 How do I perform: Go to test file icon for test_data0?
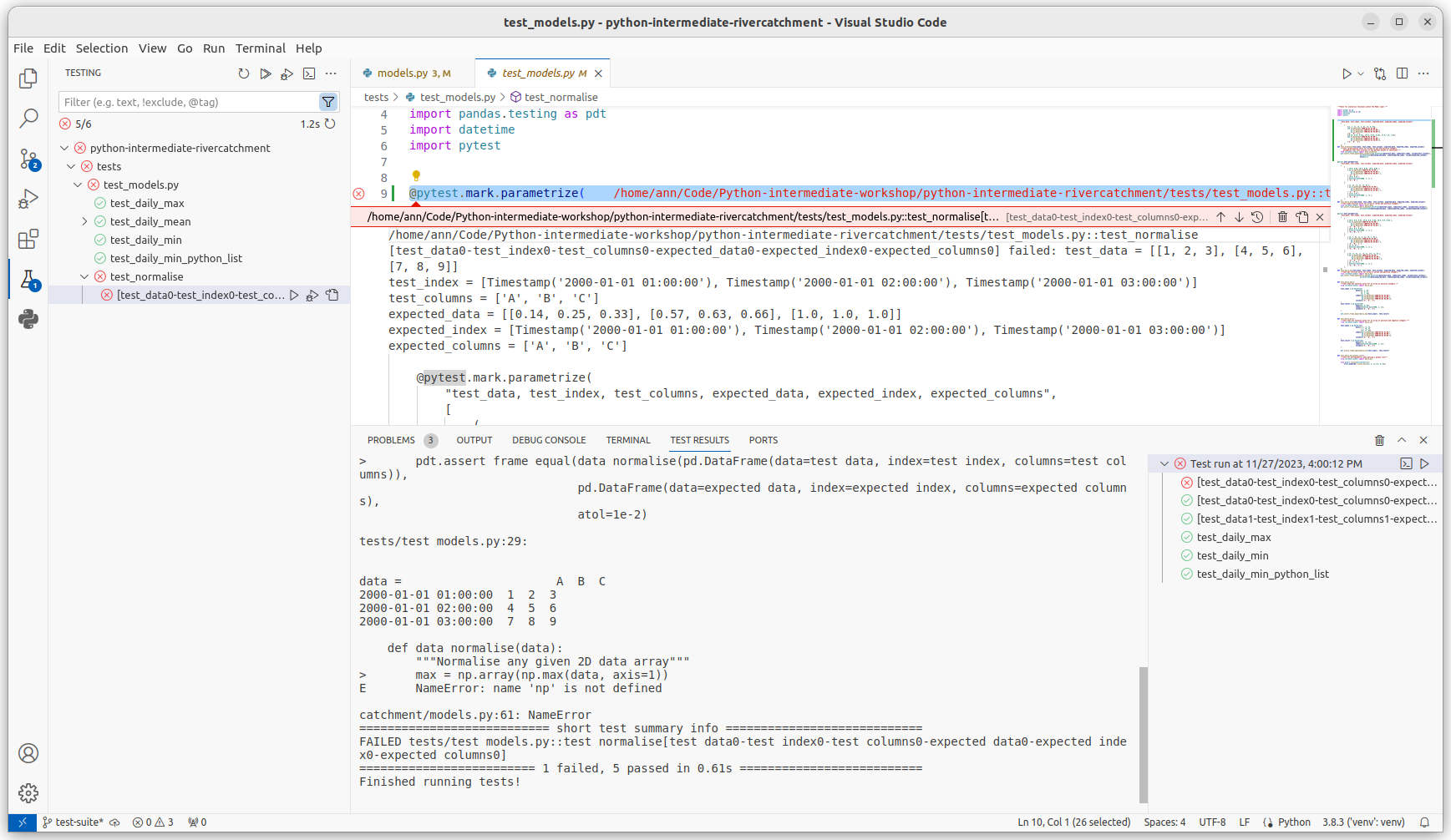pyautogui.click(x=332, y=295)
